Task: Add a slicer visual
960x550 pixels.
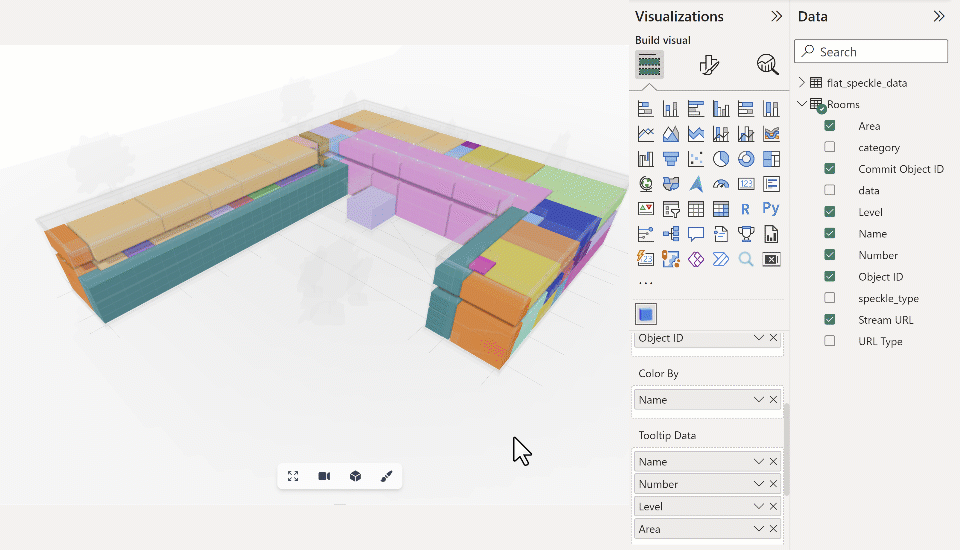Action: click(x=670, y=209)
